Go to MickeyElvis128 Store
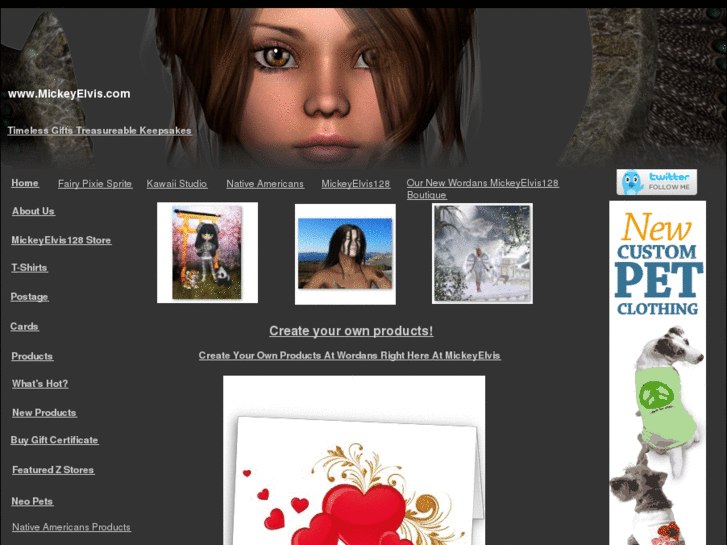Image resolution: width=727 pixels, height=545 pixels. pyautogui.click(x=61, y=240)
